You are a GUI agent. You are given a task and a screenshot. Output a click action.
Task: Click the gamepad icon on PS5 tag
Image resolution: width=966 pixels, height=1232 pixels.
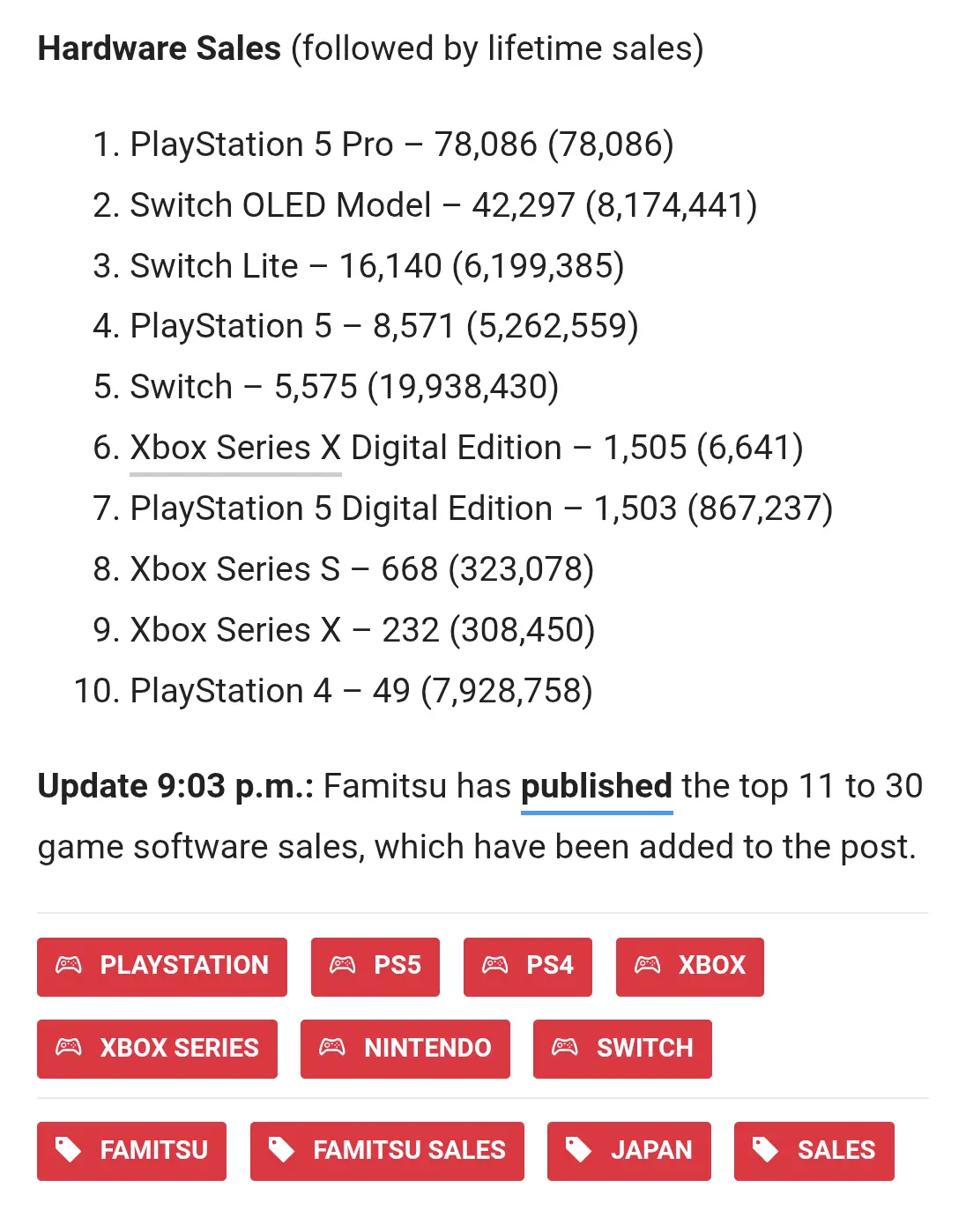pyautogui.click(x=343, y=965)
